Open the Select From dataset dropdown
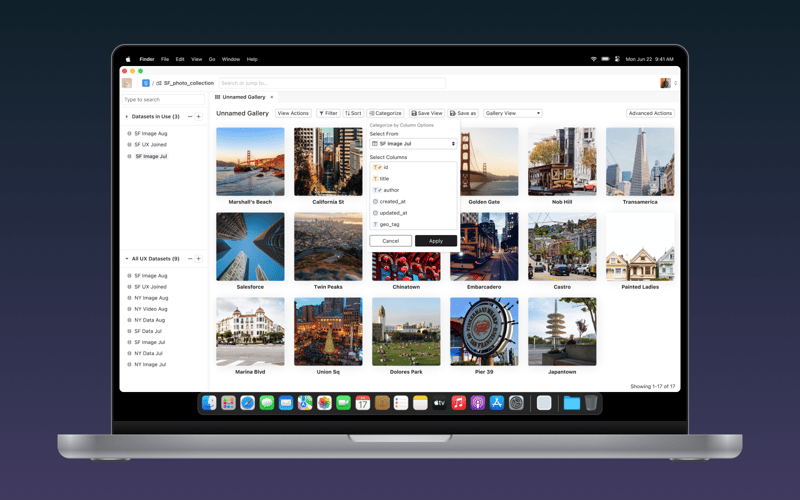Viewport: 800px width, 500px height. (413, 144)
